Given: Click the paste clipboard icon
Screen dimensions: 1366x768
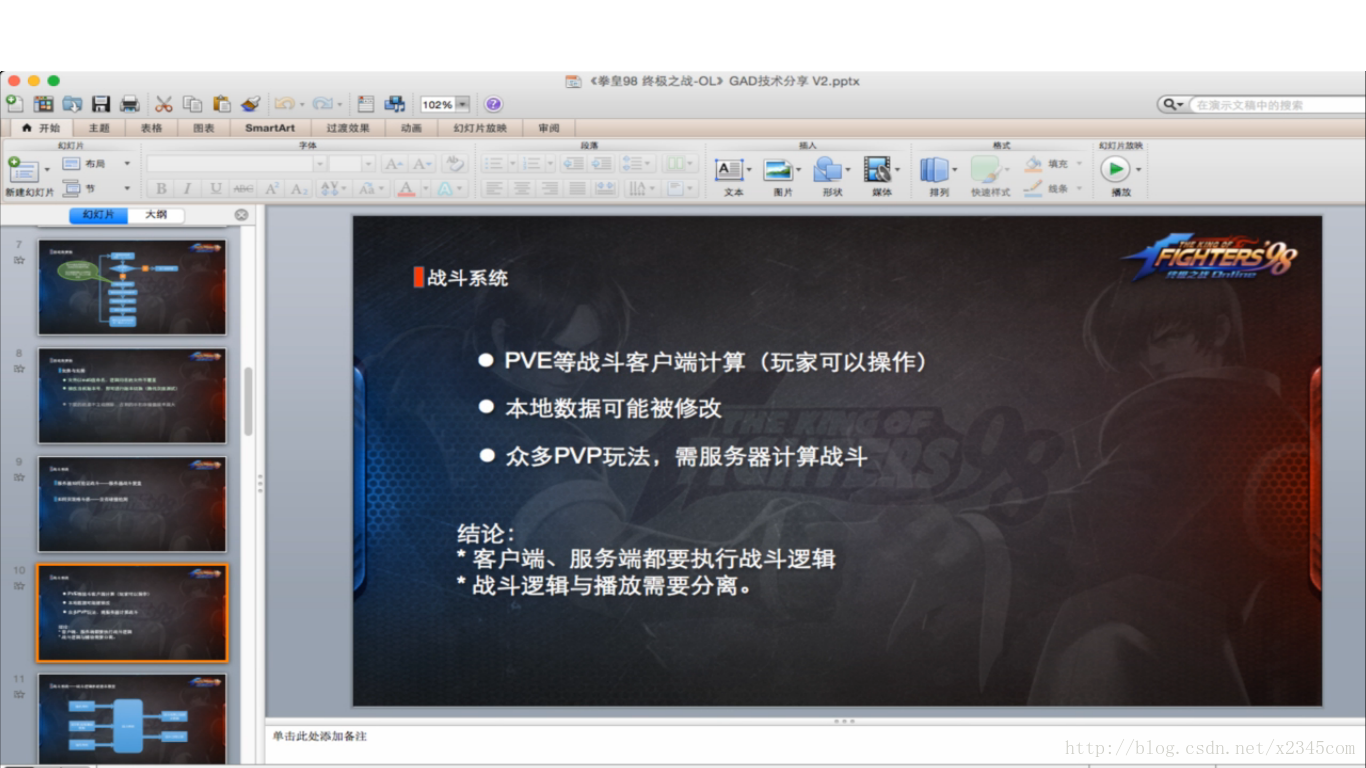Looking at the screenshot, I should pyautogui.click(x=221, y=104).
